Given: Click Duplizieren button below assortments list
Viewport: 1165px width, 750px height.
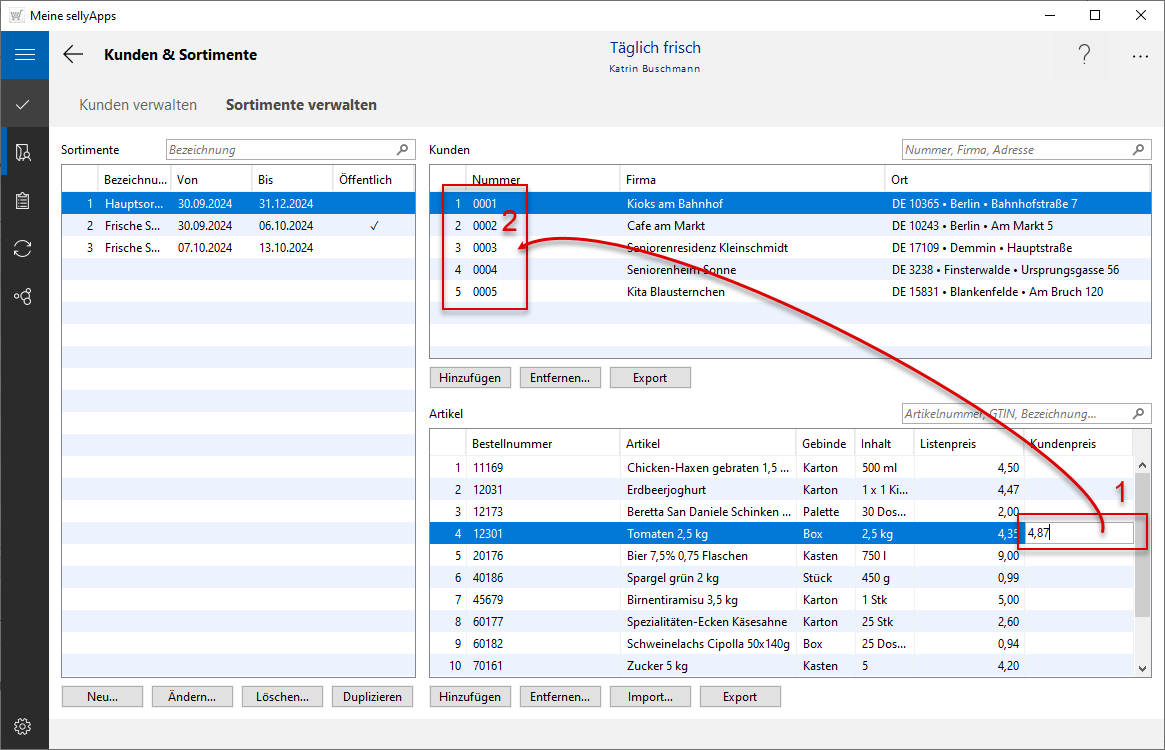Looking at the screenshot, I should coord(372,697).
